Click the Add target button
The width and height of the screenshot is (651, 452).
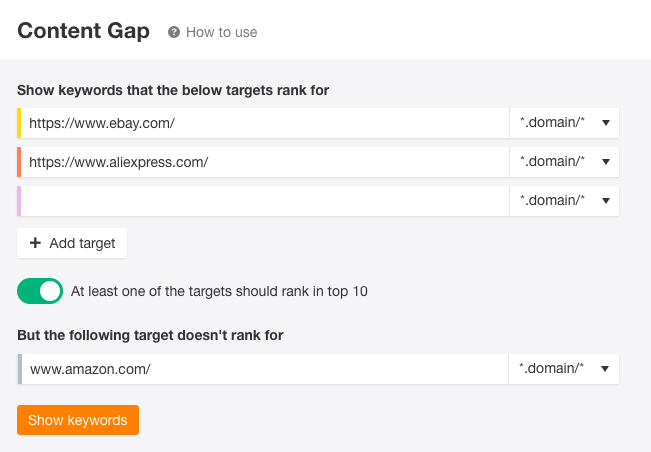click(x=72, y=243)
